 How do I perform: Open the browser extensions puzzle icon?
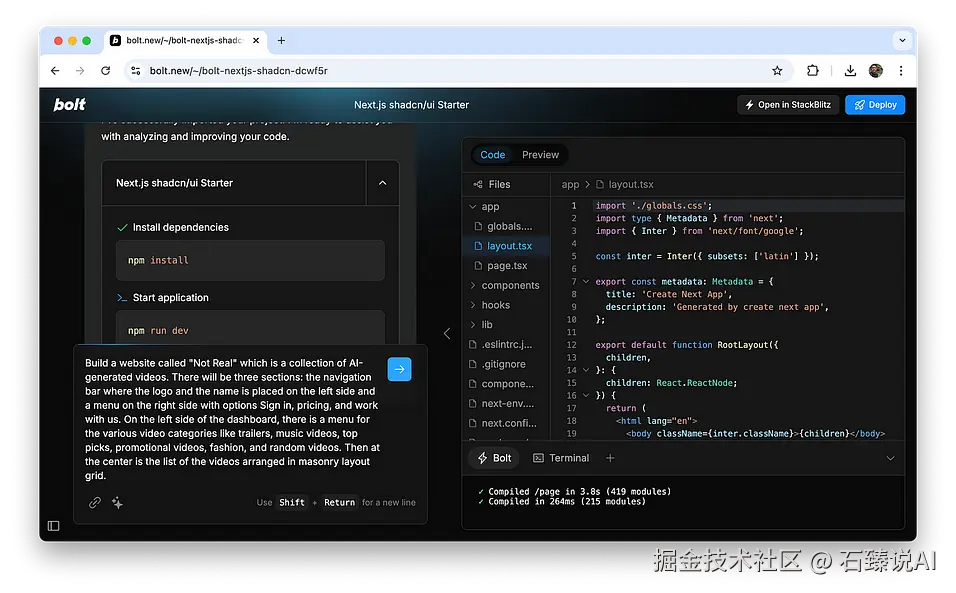(812, 71)
